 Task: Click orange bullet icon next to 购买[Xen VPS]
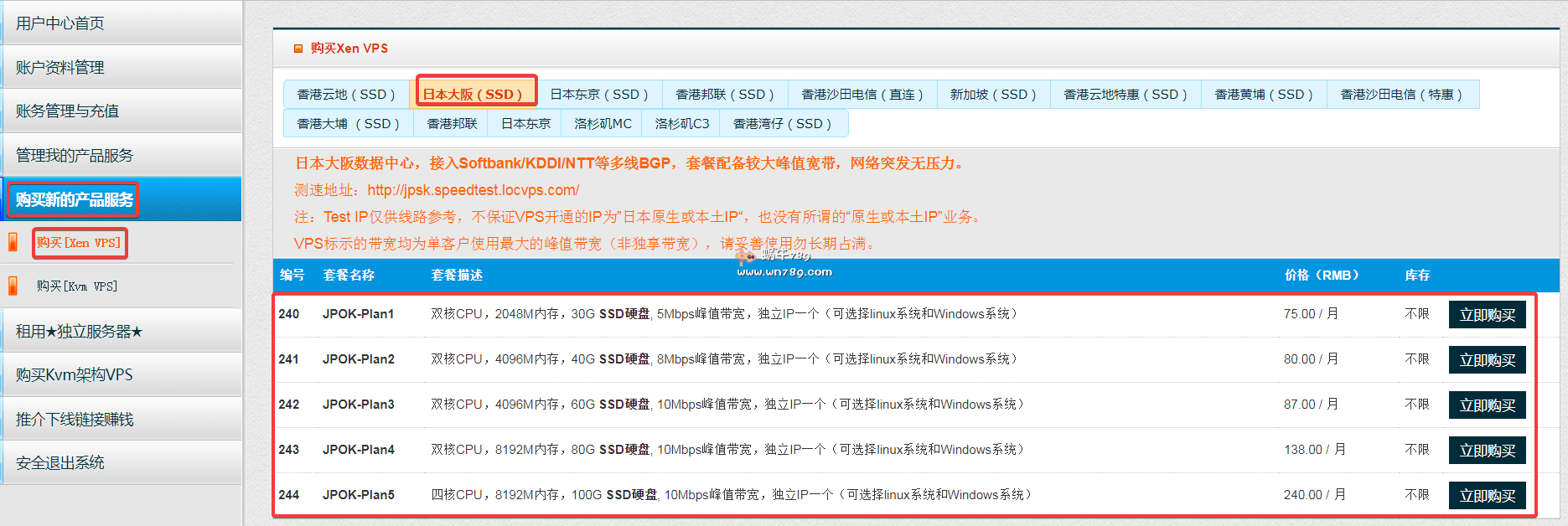click(13, 242)
